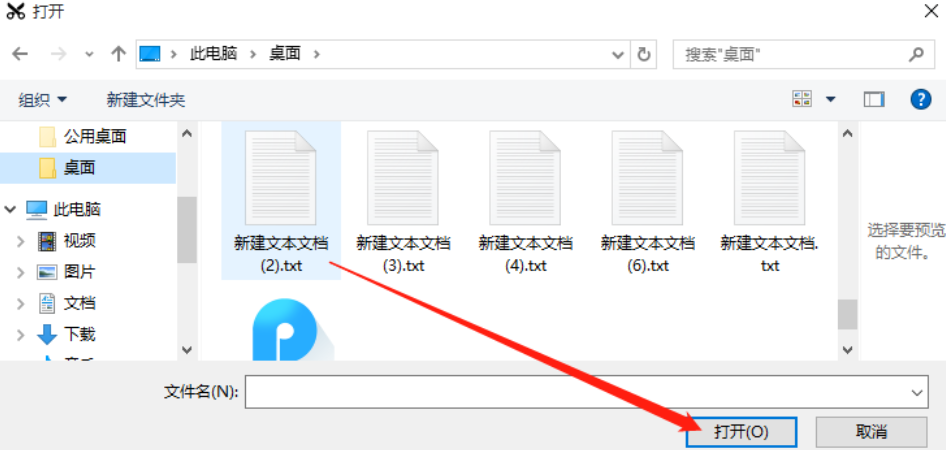Open the 文件名 dropdown arrow
Screen dimensions: 946x450
coord(917,392)
